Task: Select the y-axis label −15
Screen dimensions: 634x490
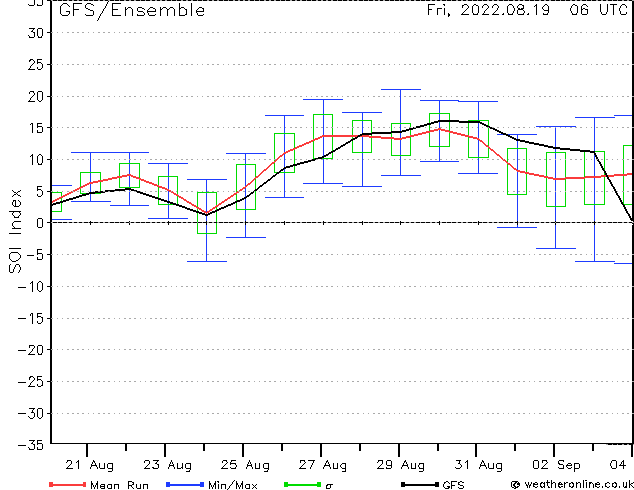Action: pos(31,319)
